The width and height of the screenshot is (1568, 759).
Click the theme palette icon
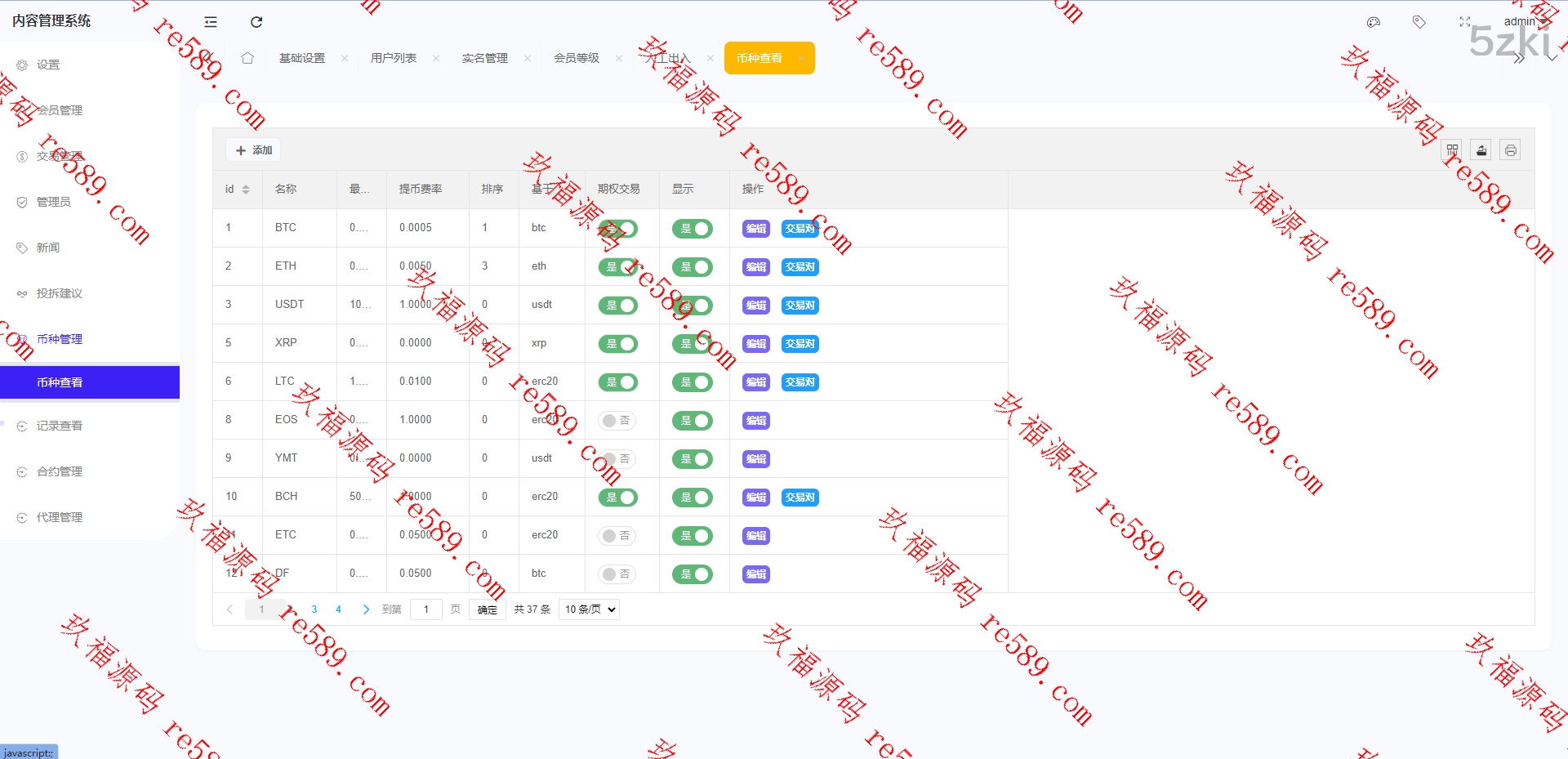click(x=1374, y=22)
